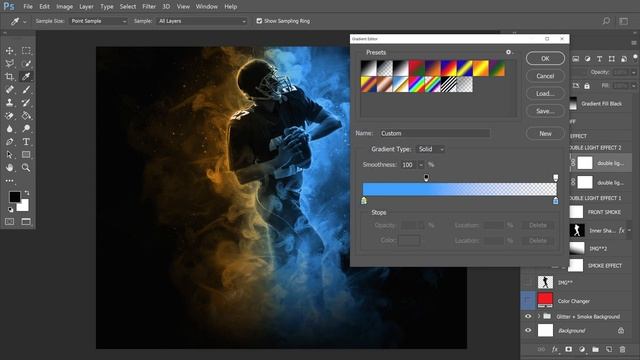640x360 pixels.
Task: Open workspace switcher icon
Action: [x=624, y=21]
